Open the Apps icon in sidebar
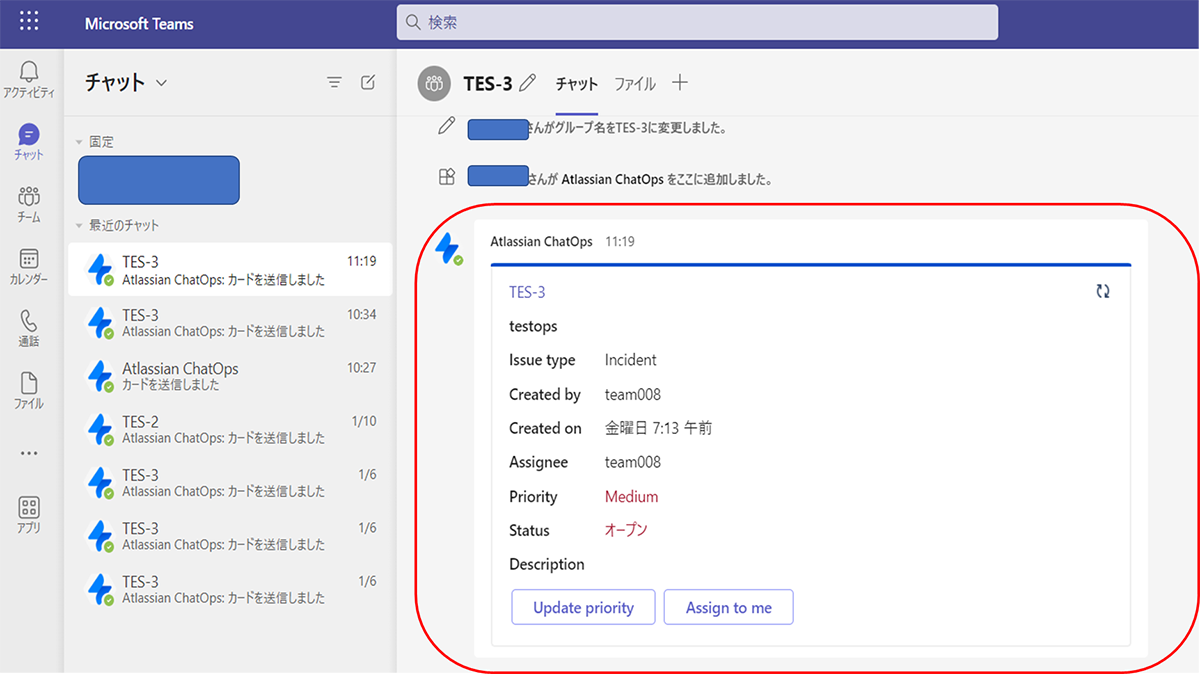 (x=29, y=507)
